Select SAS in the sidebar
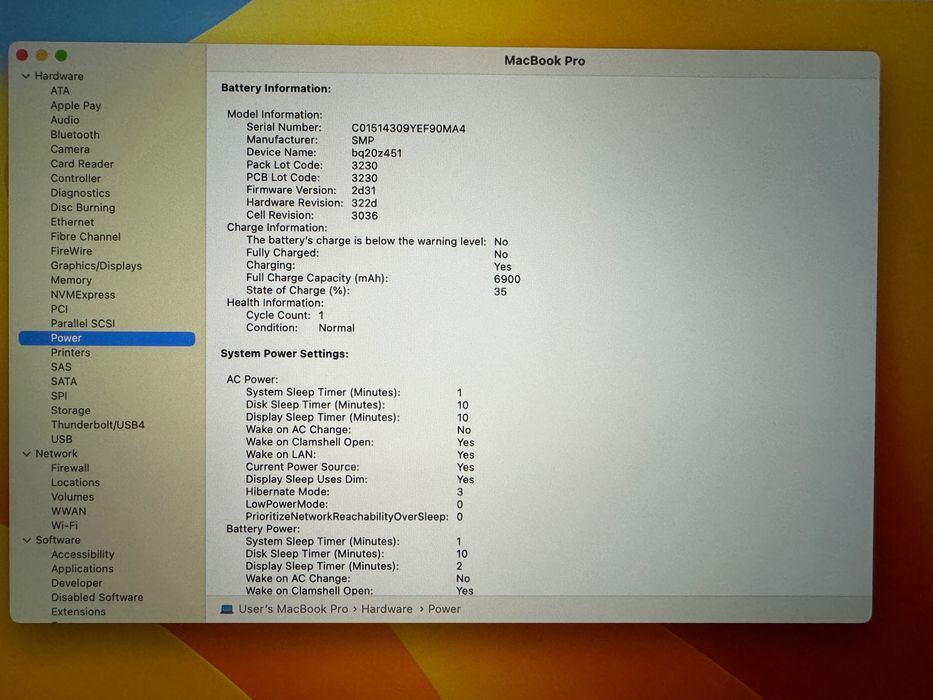933x700 pixels. tap(61, 367)
